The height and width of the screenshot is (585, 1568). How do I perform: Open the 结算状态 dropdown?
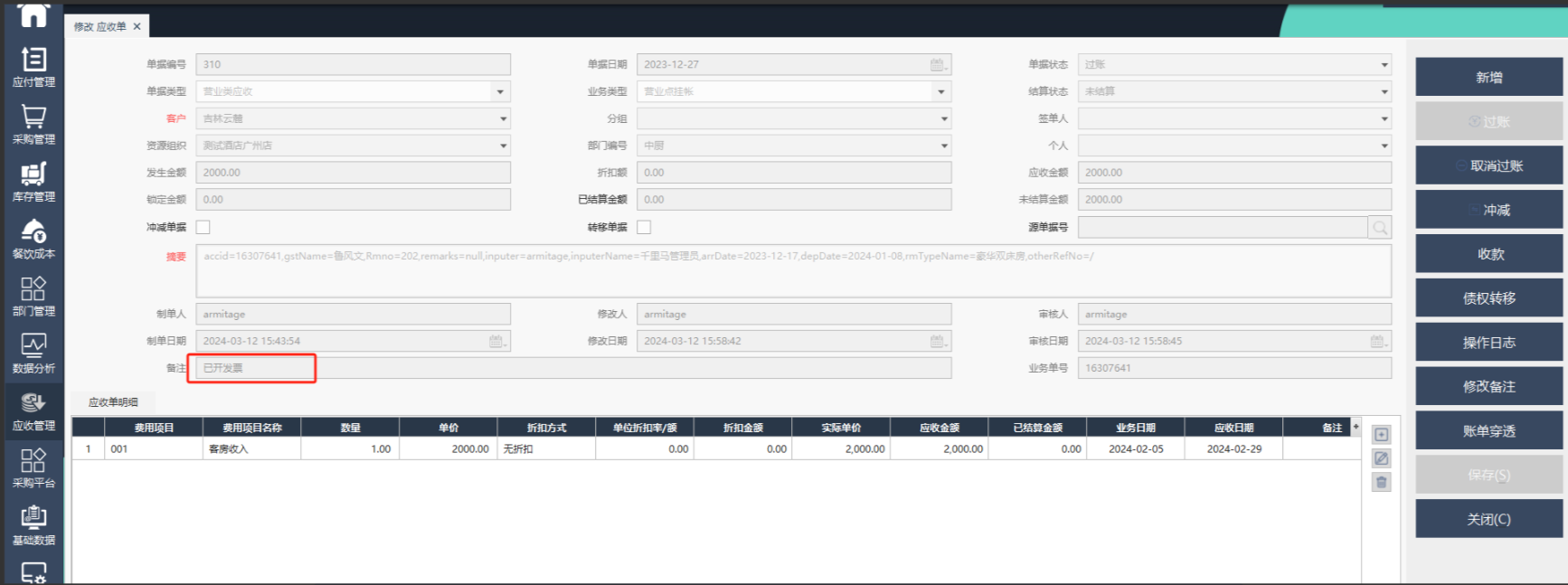click(x=1384, y=91)
